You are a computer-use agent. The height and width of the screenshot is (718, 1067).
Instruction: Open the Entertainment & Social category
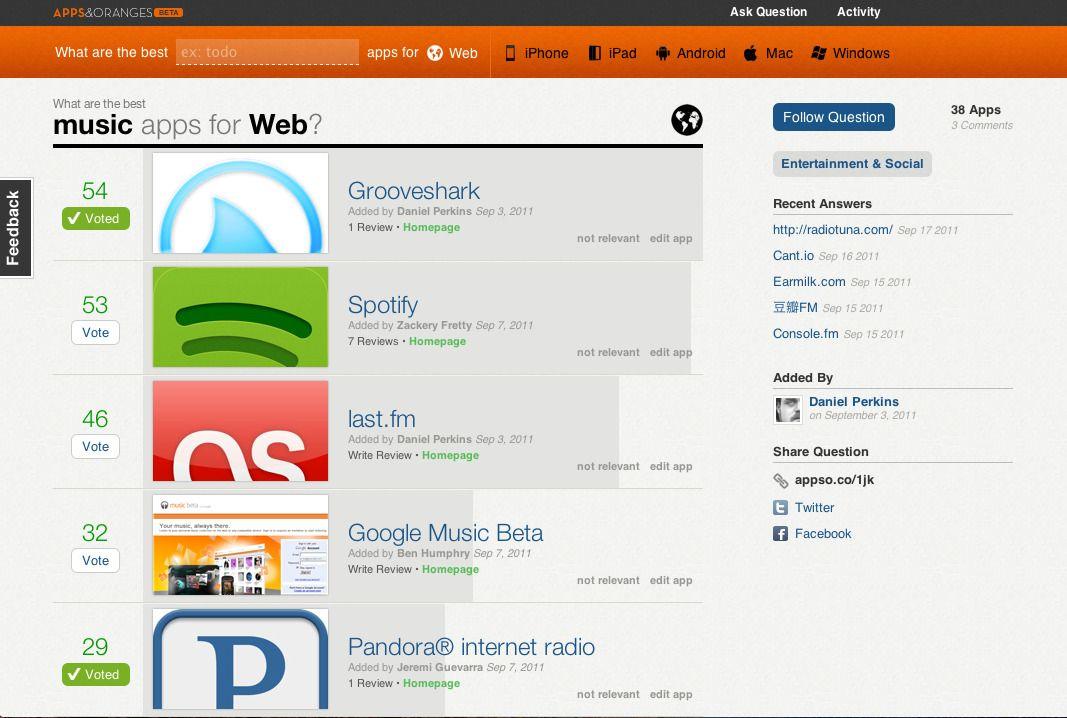852,164
